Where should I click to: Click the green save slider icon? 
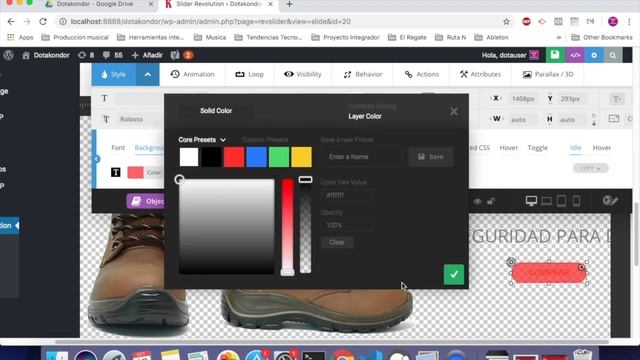[555, 55]
